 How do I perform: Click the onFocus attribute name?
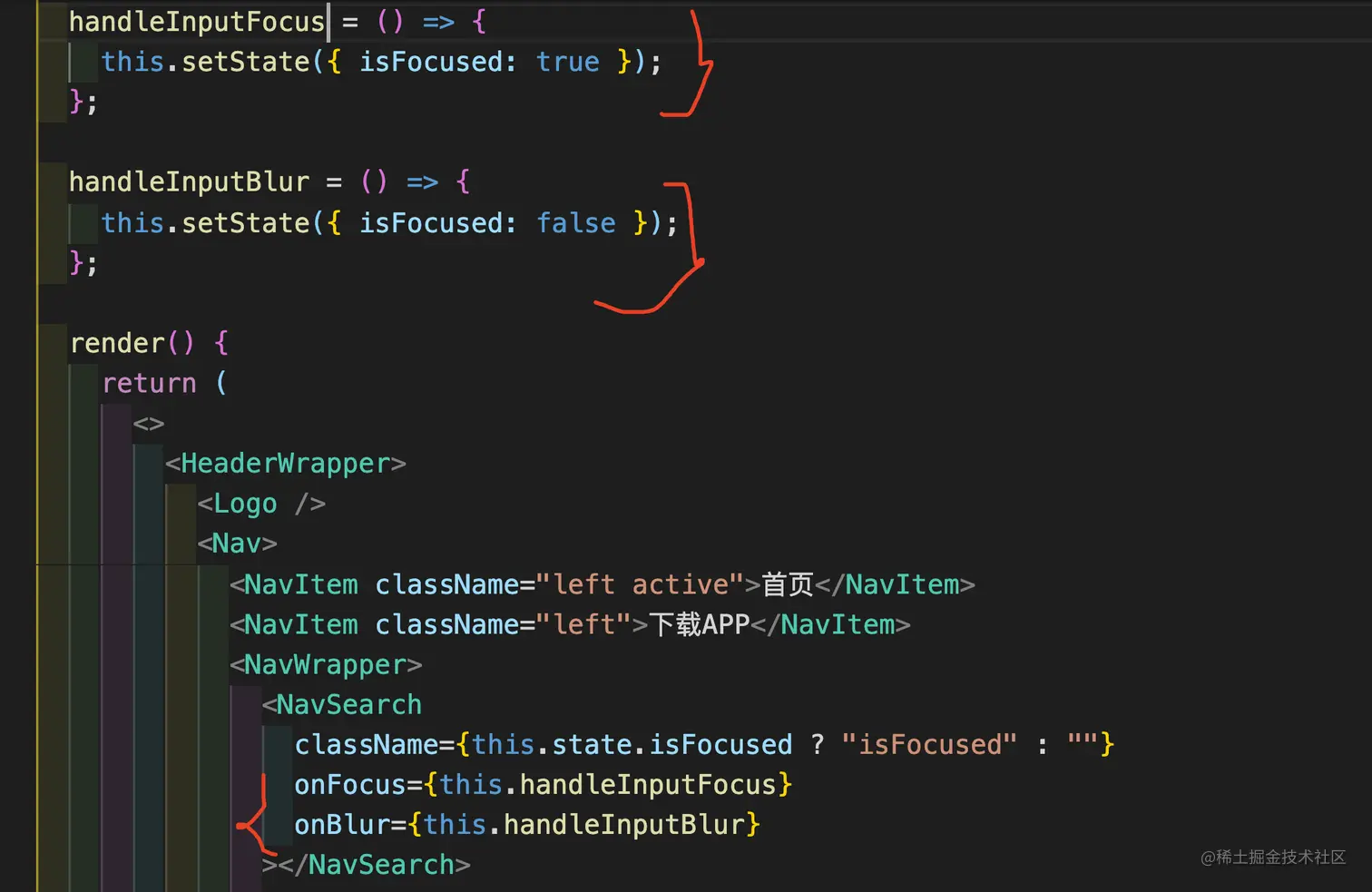(350, 784)
